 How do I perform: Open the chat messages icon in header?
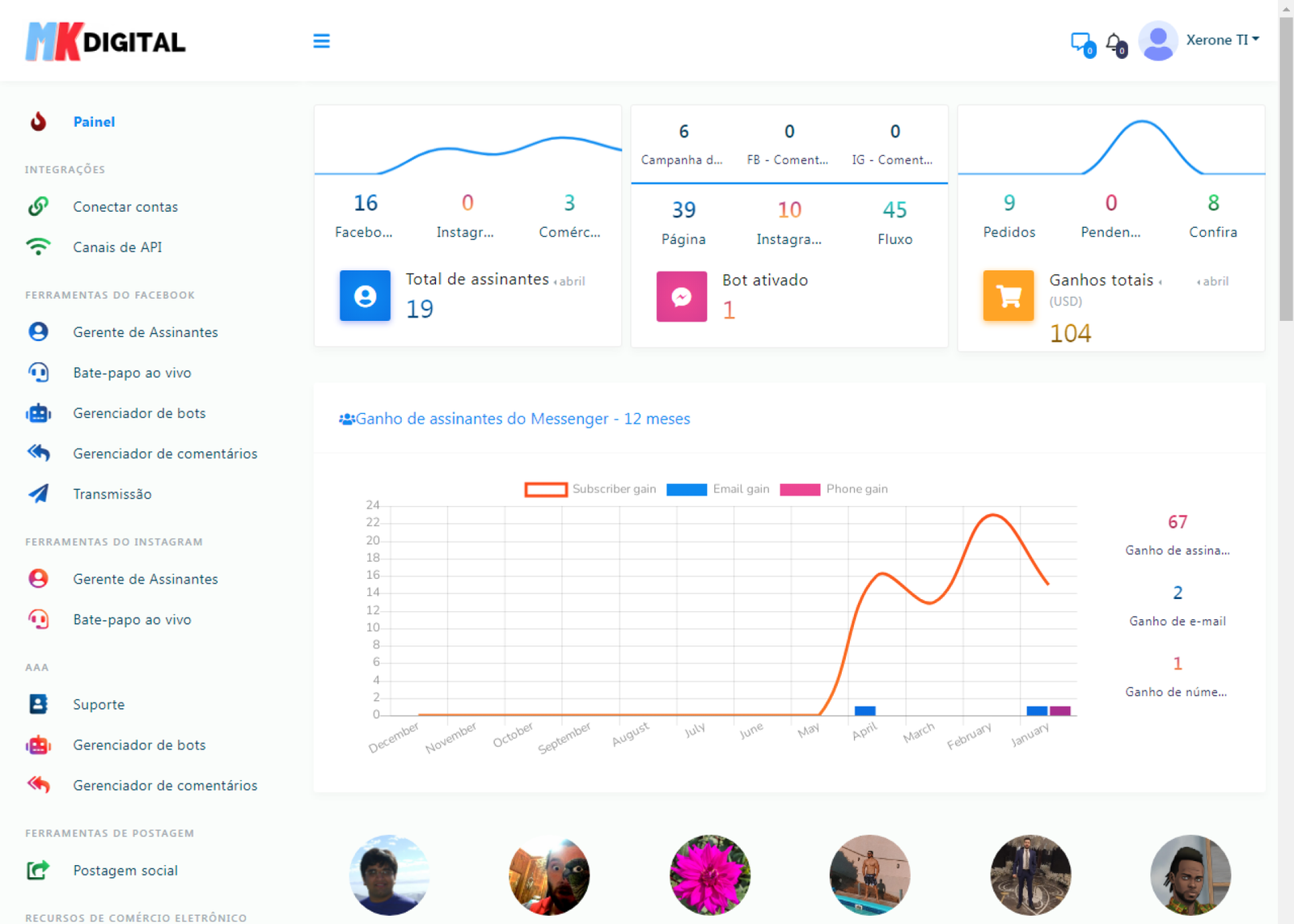click(x=1080, y=42)
